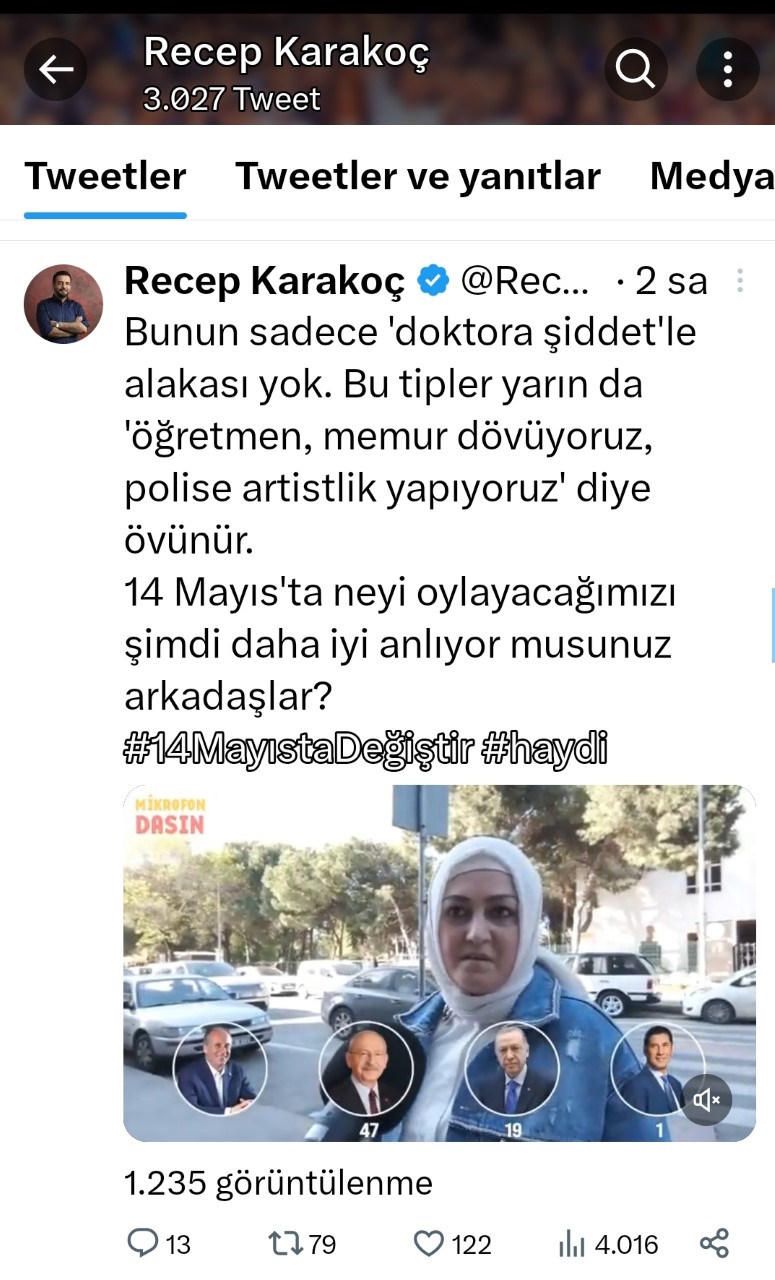
Task: Go back with the arrow icon
Action: coord(56,68)
